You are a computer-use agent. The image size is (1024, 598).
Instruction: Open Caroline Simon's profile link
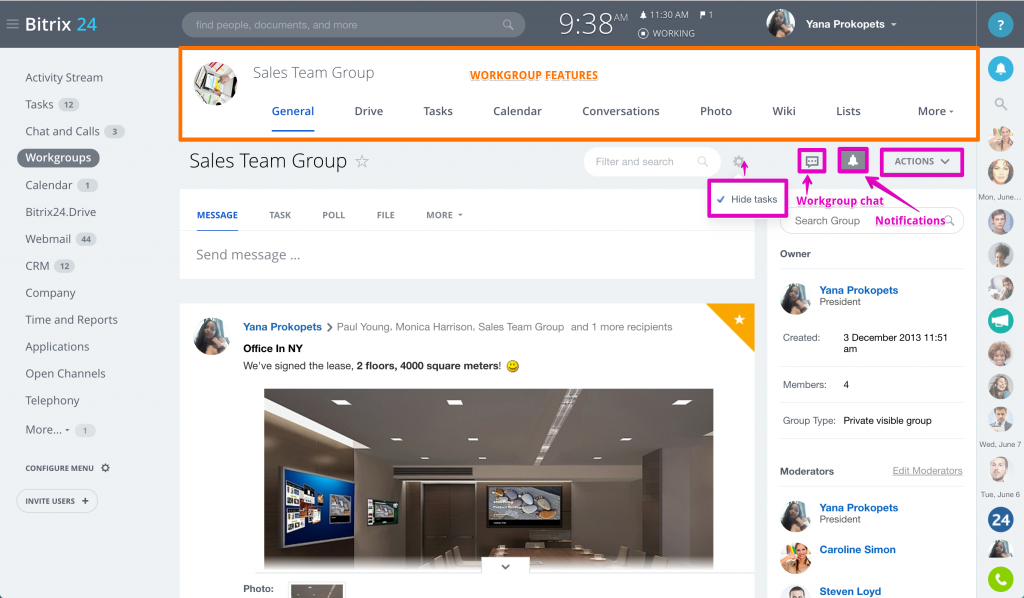(857, 550)
